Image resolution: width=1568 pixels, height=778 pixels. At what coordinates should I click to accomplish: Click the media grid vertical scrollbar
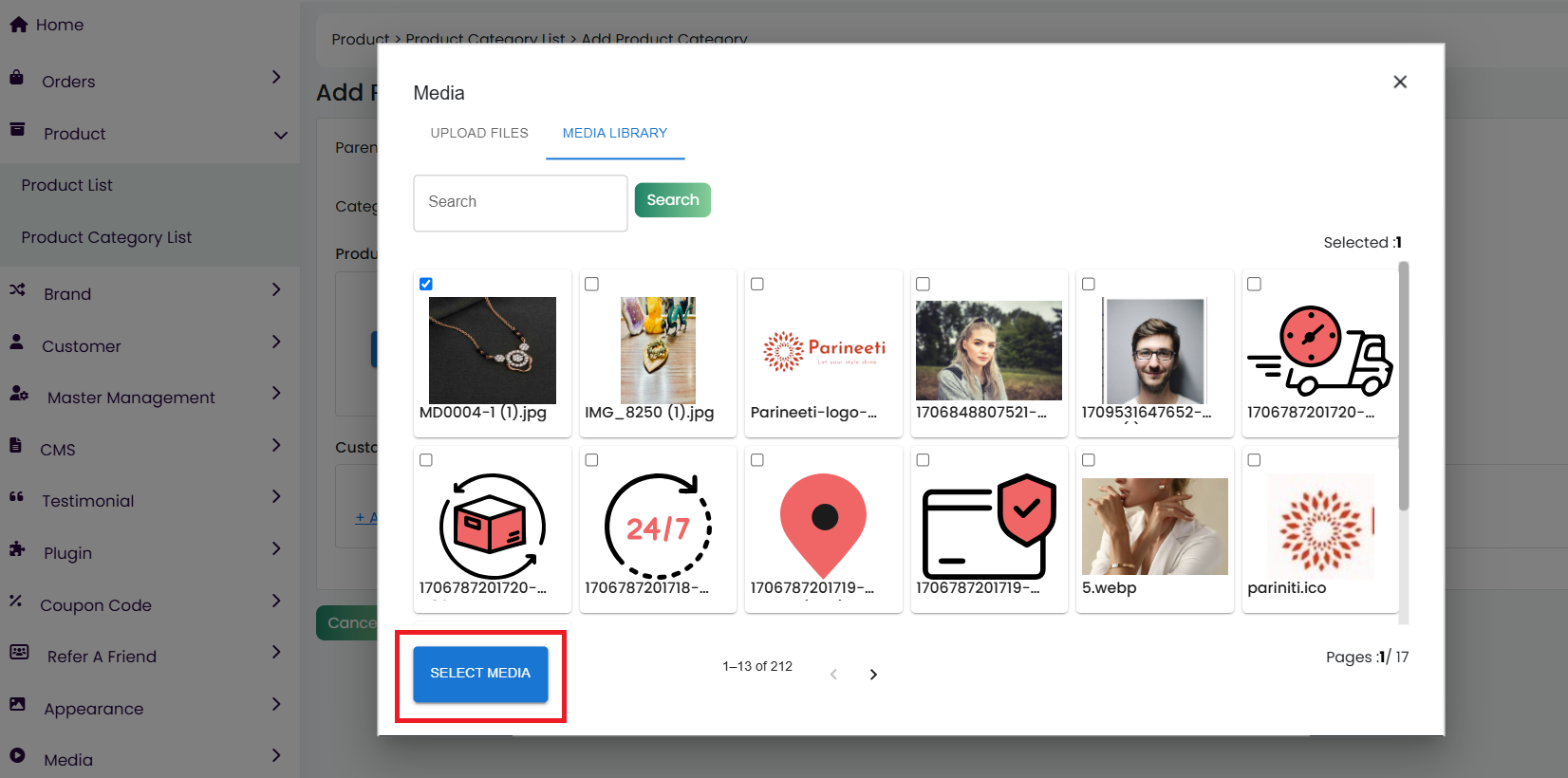(x=1403, y=389)
